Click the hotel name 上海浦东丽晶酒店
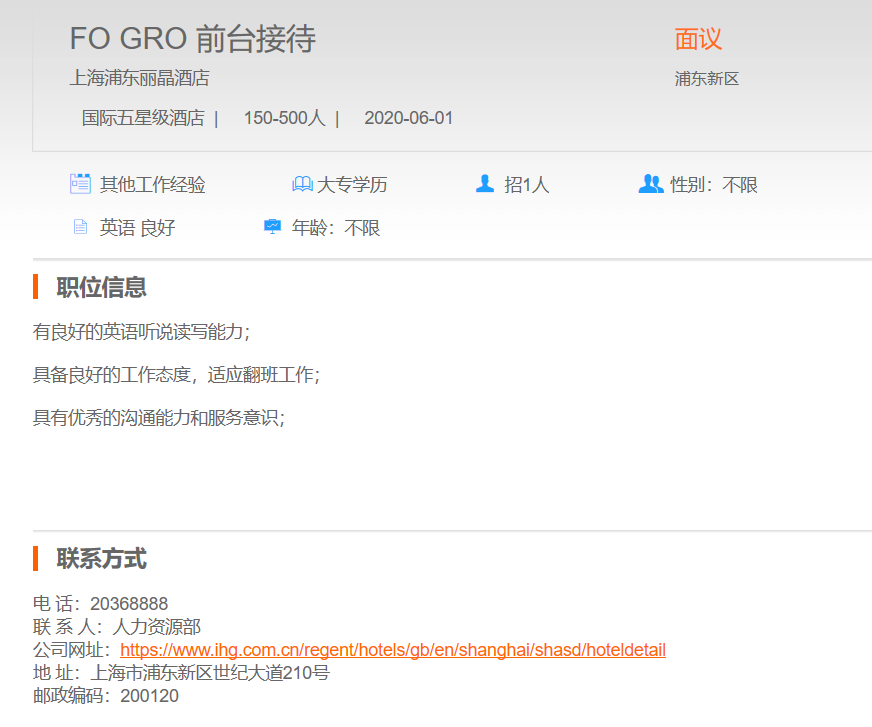 coord(139,78)
